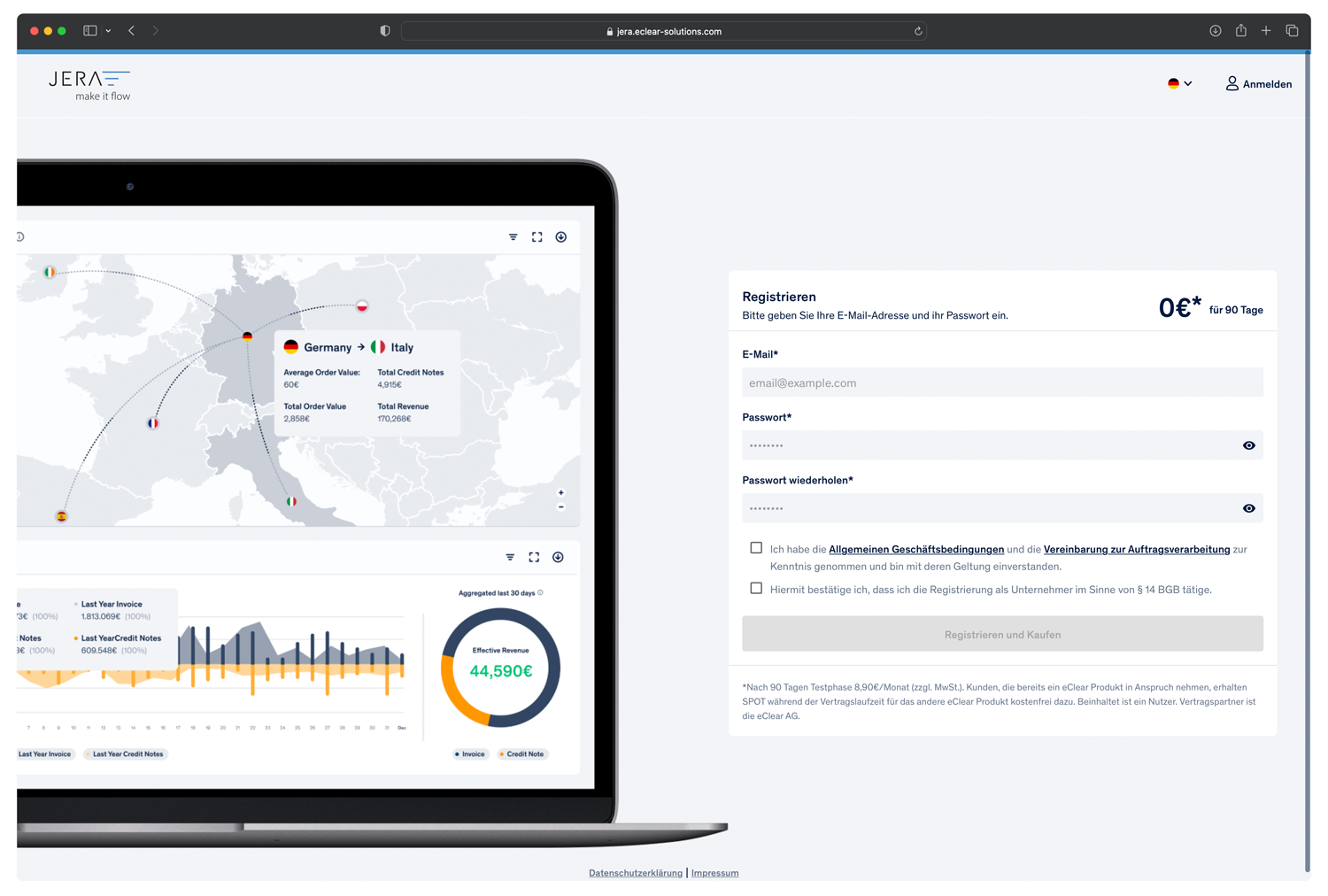Click the Anmelden user link
This screenshot has height=896, width=1328.
point(1258,84)
